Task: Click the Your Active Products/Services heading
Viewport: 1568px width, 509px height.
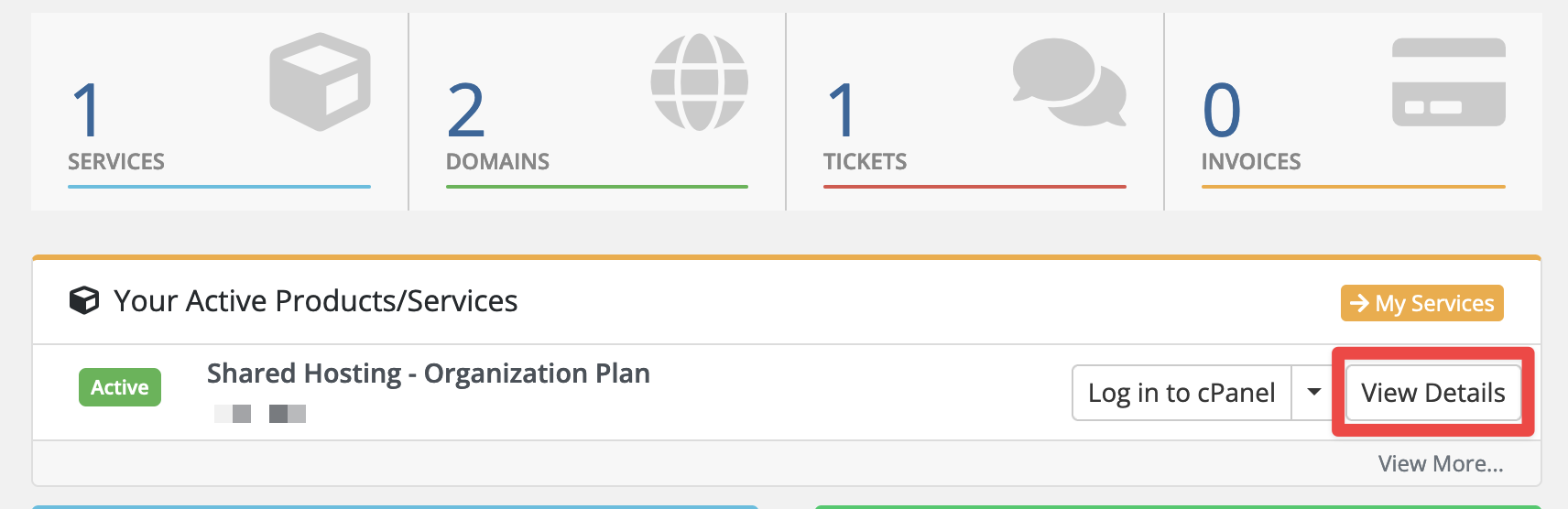Action: [x=316, y=301]
